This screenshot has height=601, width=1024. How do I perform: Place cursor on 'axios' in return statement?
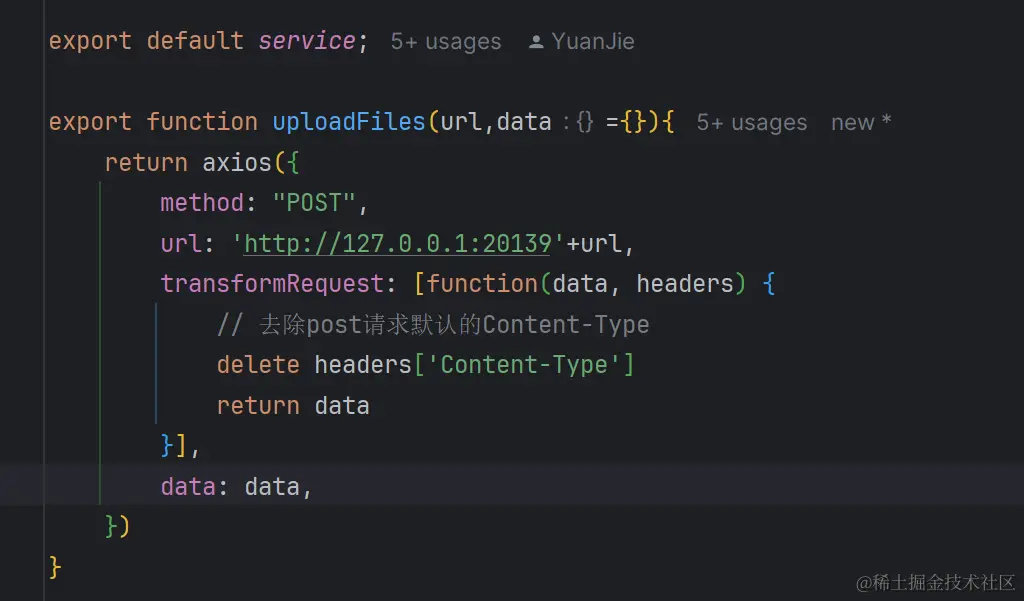click(236, 163)
